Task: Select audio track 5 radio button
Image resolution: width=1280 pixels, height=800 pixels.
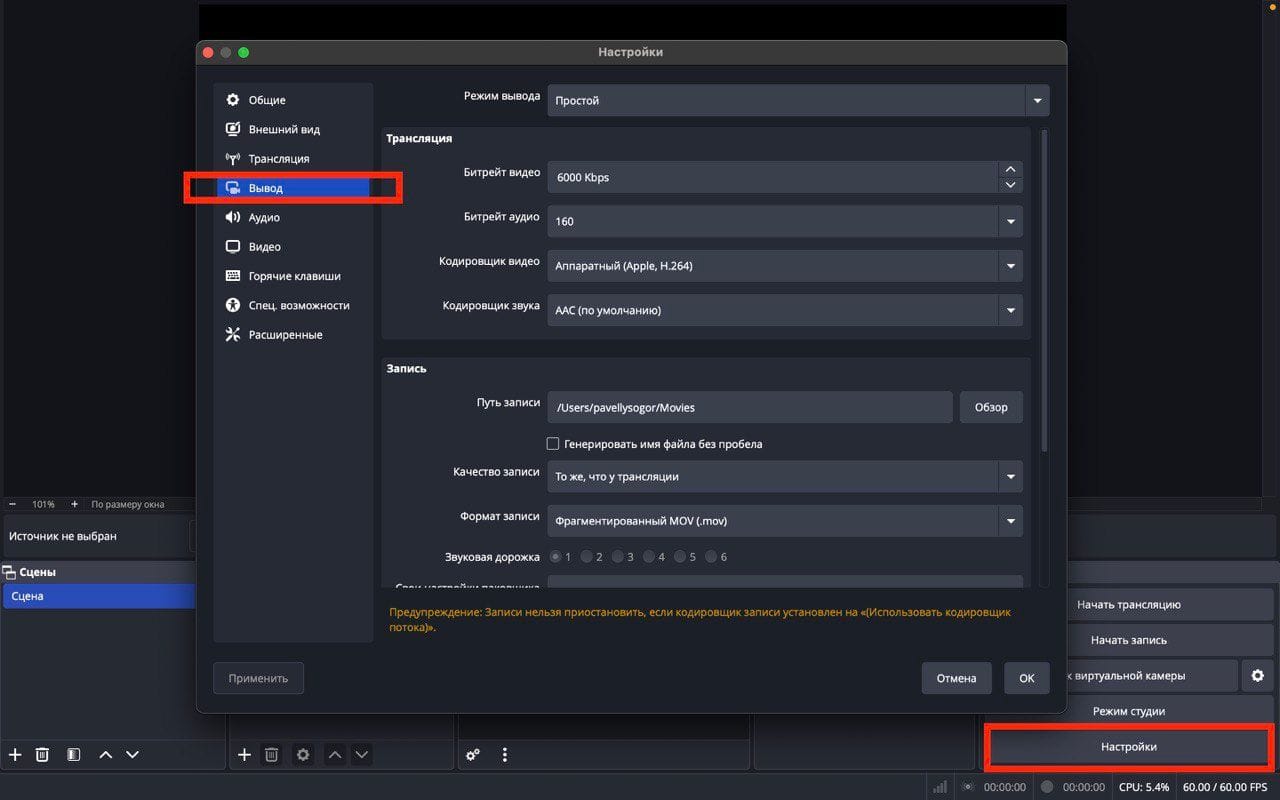Action: click(x=680, y=557)
